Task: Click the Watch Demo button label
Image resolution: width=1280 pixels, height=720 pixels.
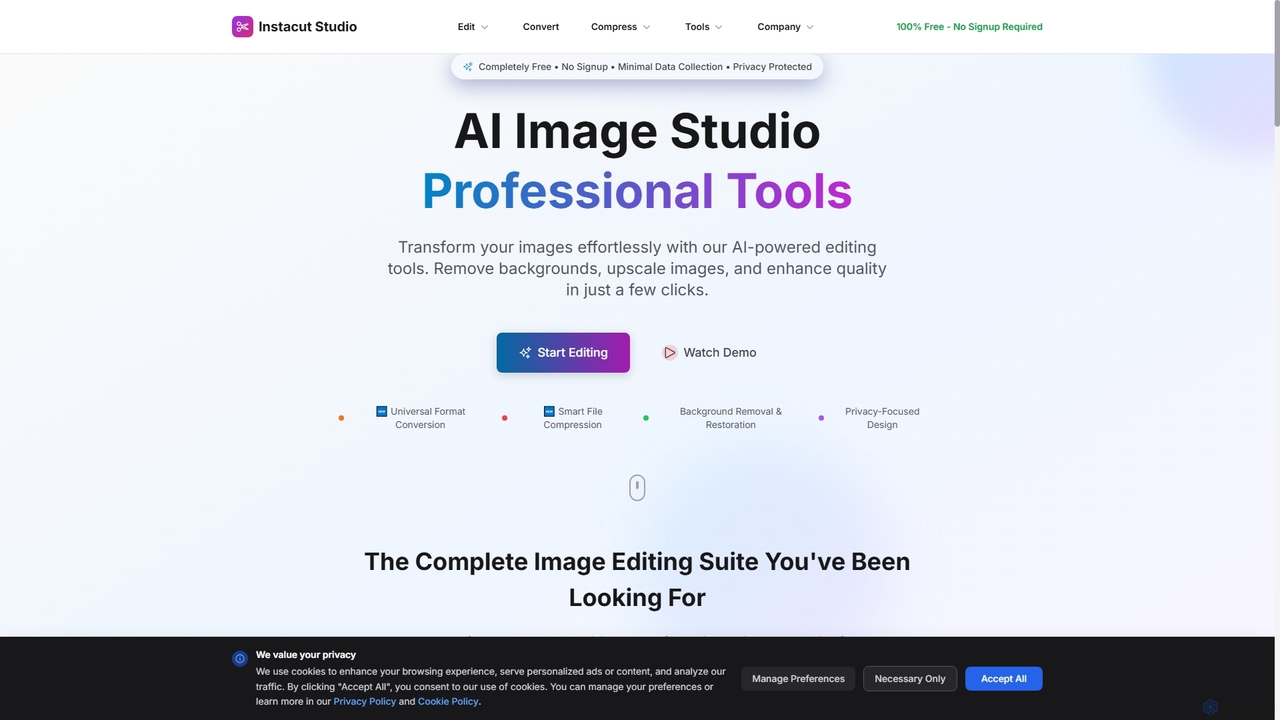Action: [720, 353]
